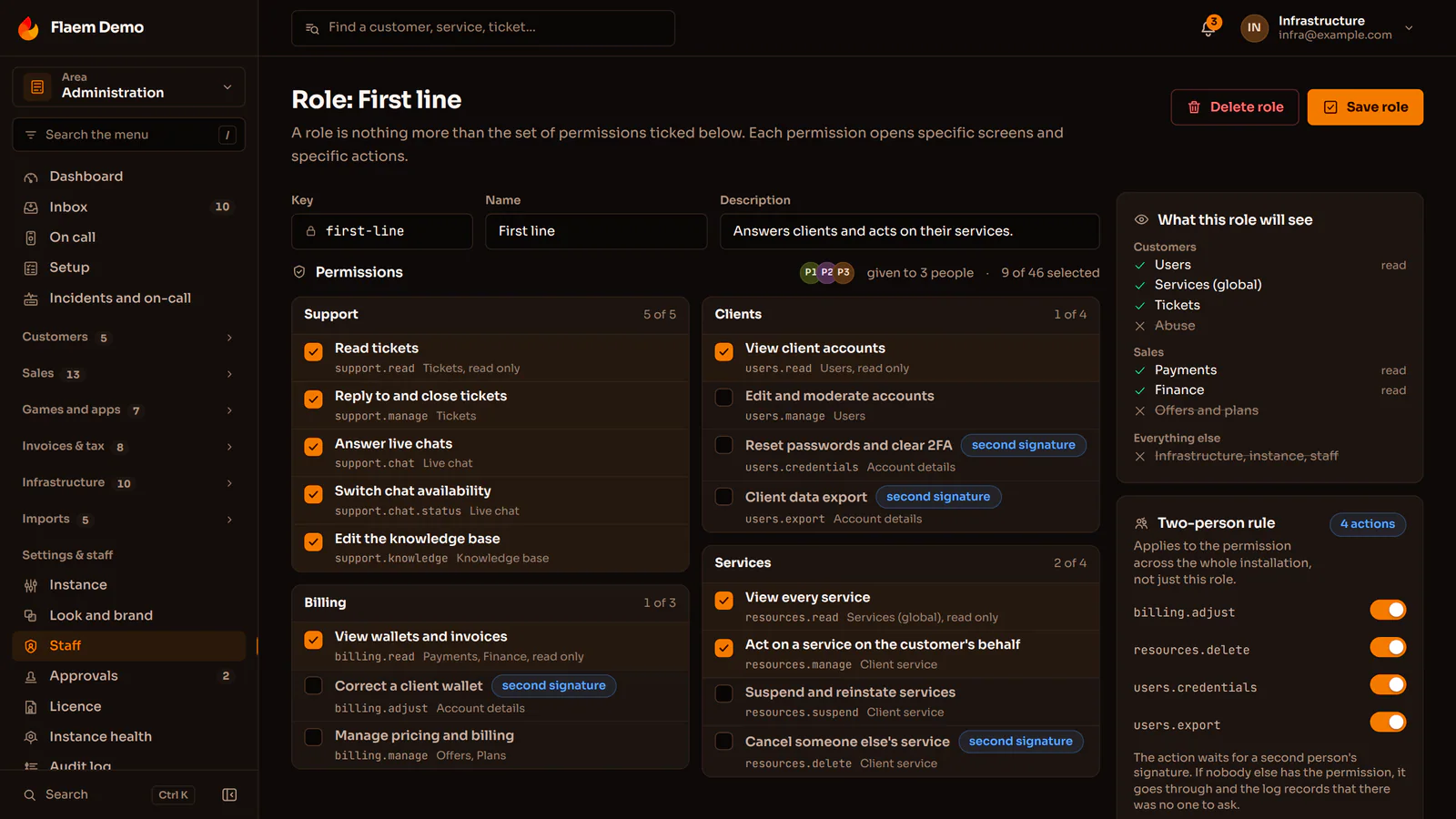Open the Audit log menu item

coord(128,764)
